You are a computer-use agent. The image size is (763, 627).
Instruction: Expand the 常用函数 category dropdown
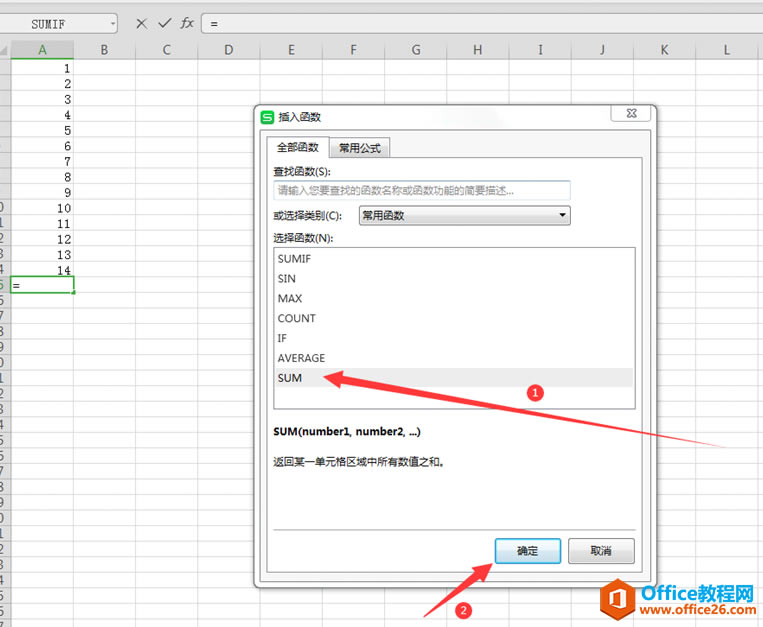(562, 215)
